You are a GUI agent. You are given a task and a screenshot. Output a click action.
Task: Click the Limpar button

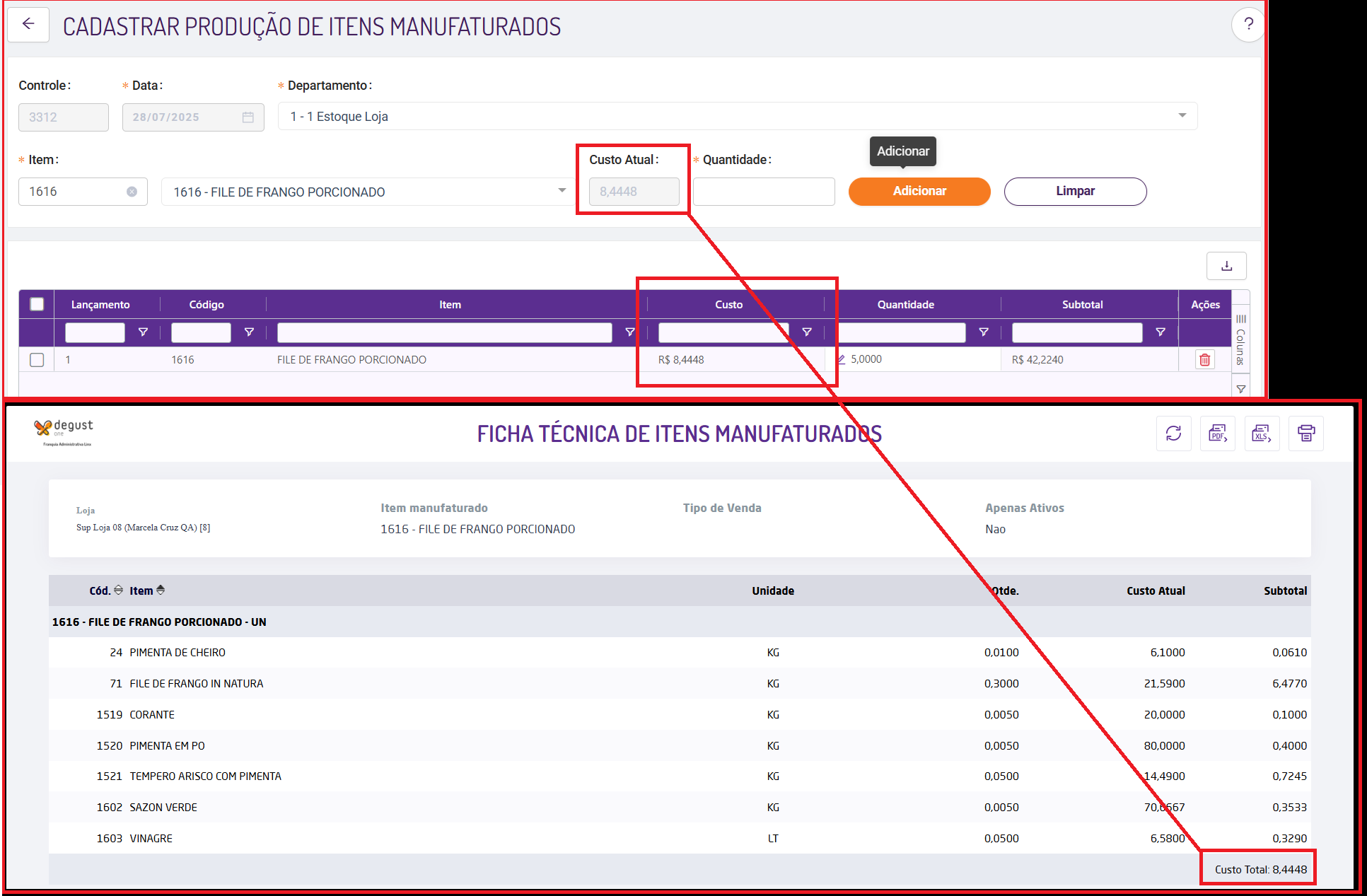click(x=1074, y=191)
